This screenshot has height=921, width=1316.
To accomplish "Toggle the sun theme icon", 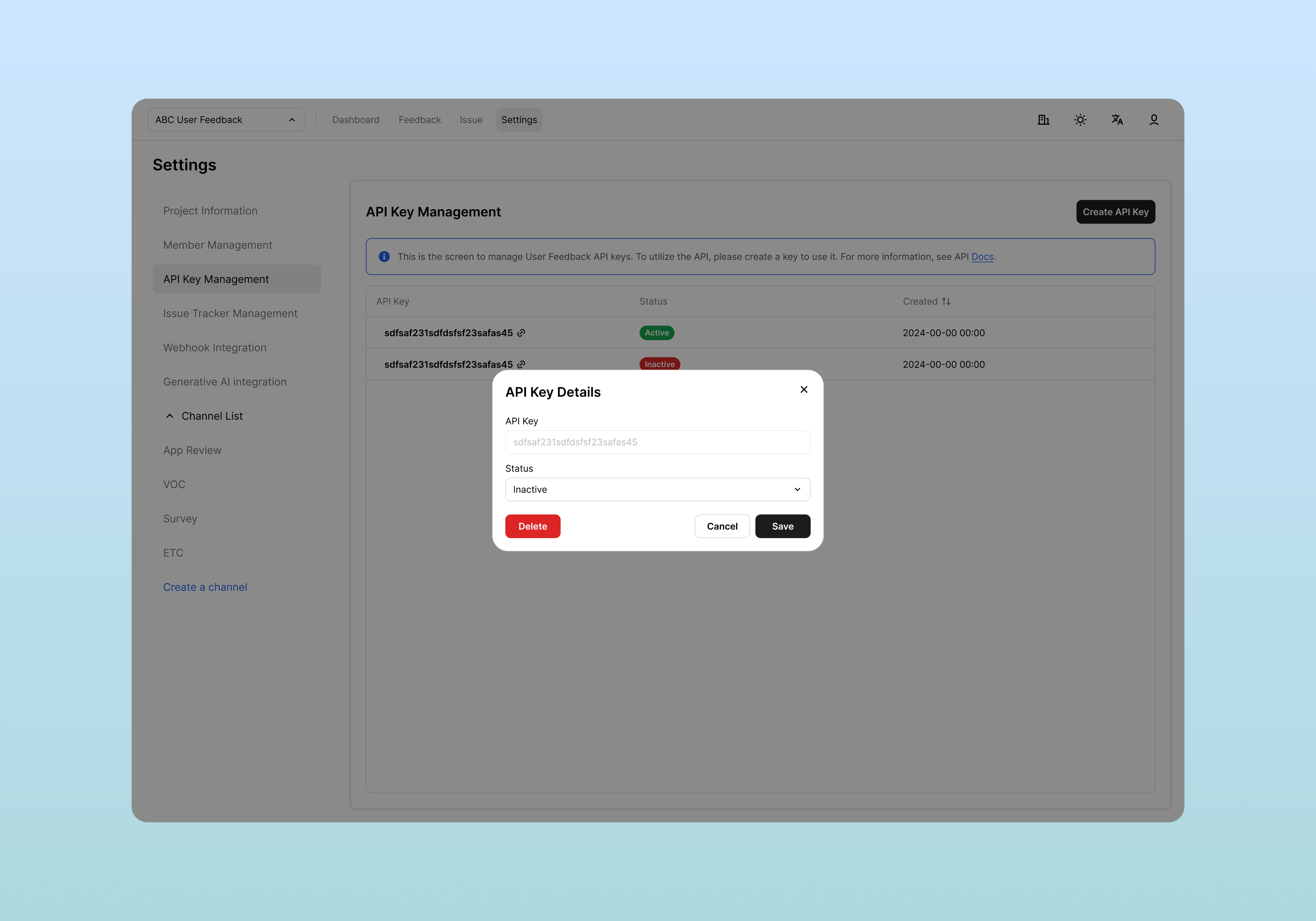I will click(x=1080, y=120).
